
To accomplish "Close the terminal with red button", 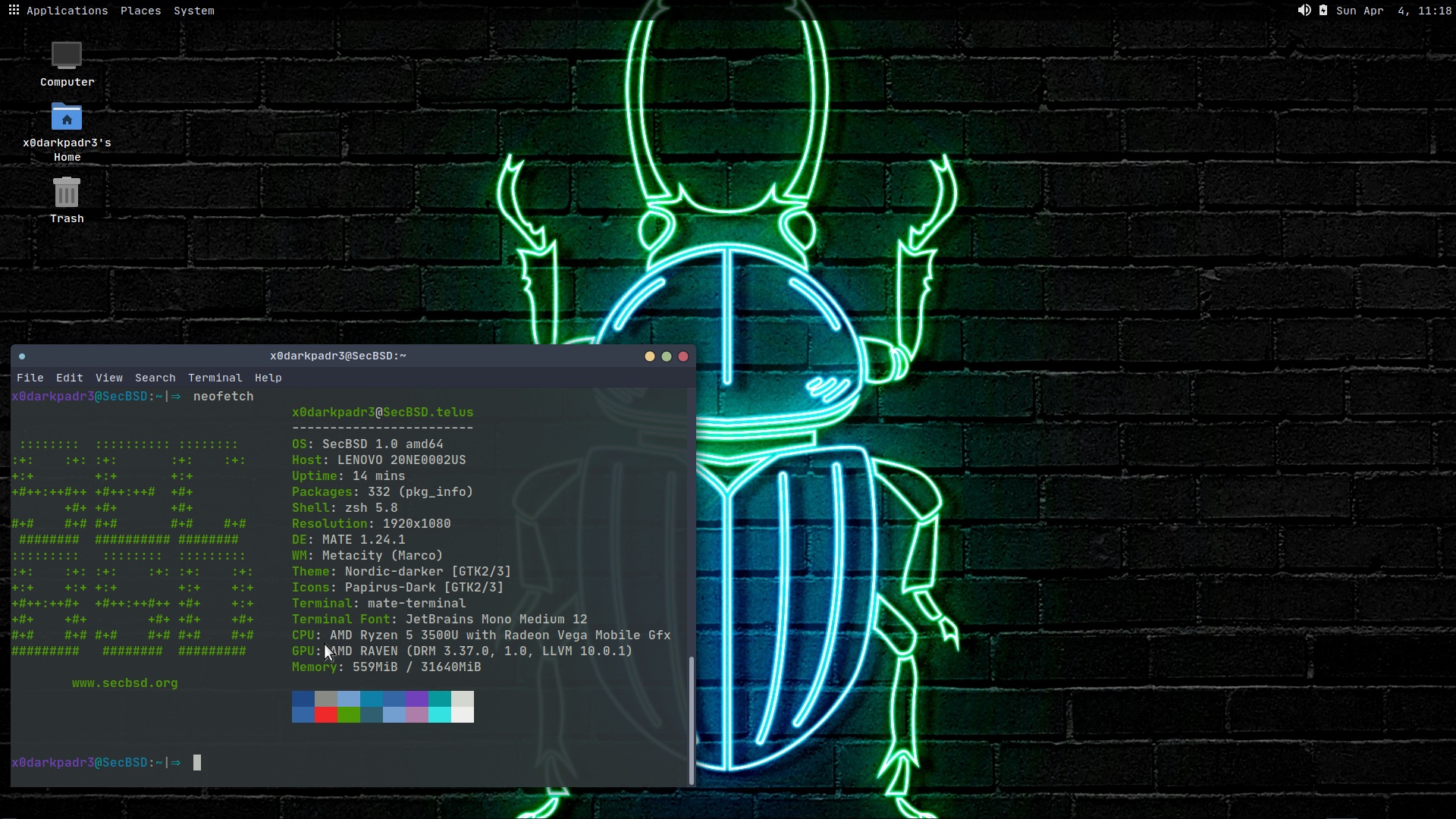I will point(683,356).
